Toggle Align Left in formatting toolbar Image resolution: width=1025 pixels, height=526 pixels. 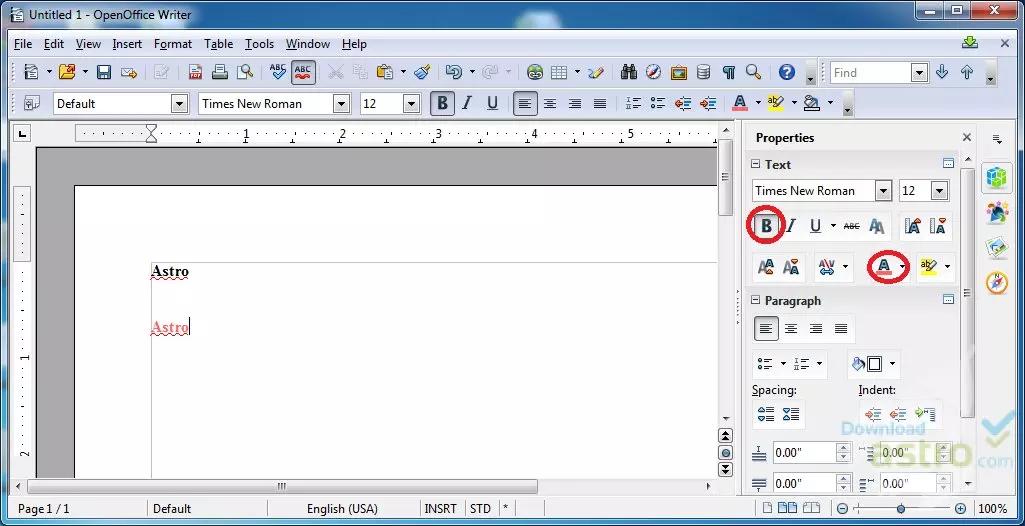tap(525, 103)
